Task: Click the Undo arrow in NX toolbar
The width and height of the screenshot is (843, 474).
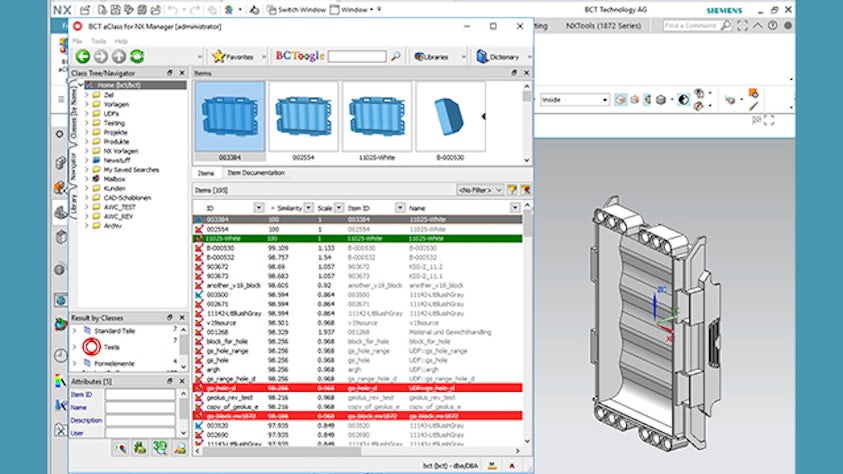Action: point(173,10)
